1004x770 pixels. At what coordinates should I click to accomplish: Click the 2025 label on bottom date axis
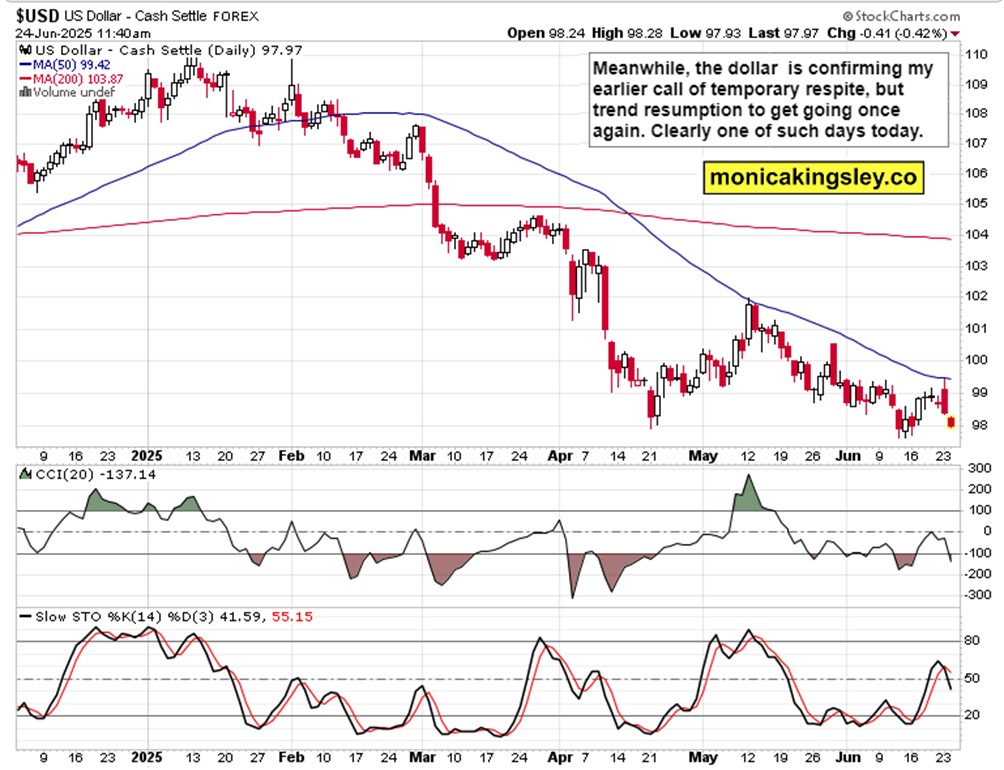click(x=147, y=757)
